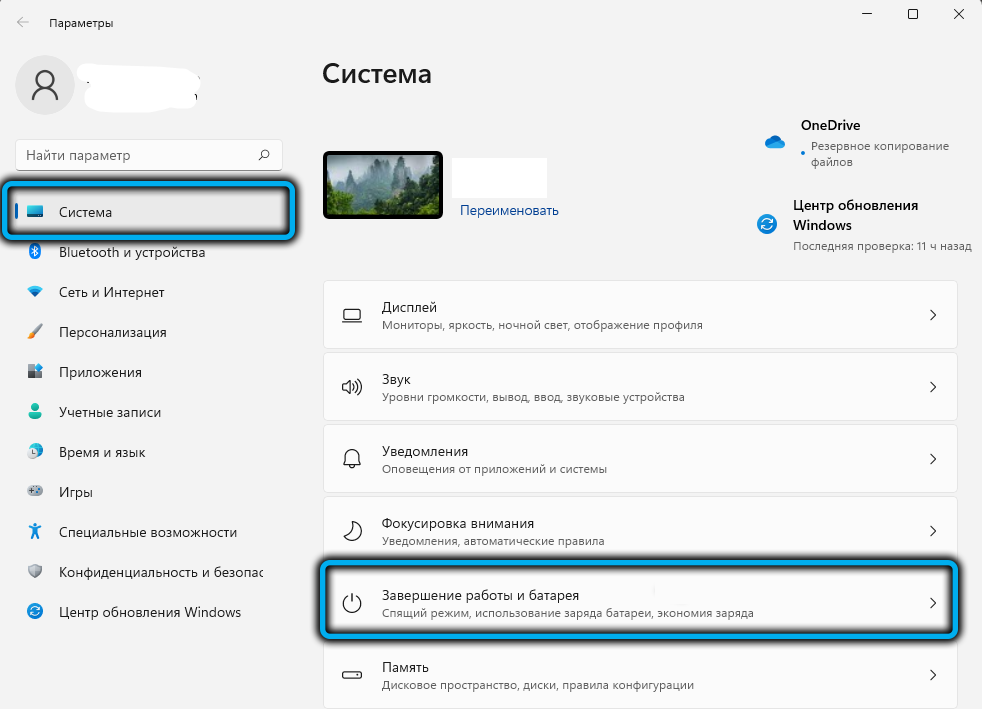Open the Учетные записи person icon

(x=35, y=412)
